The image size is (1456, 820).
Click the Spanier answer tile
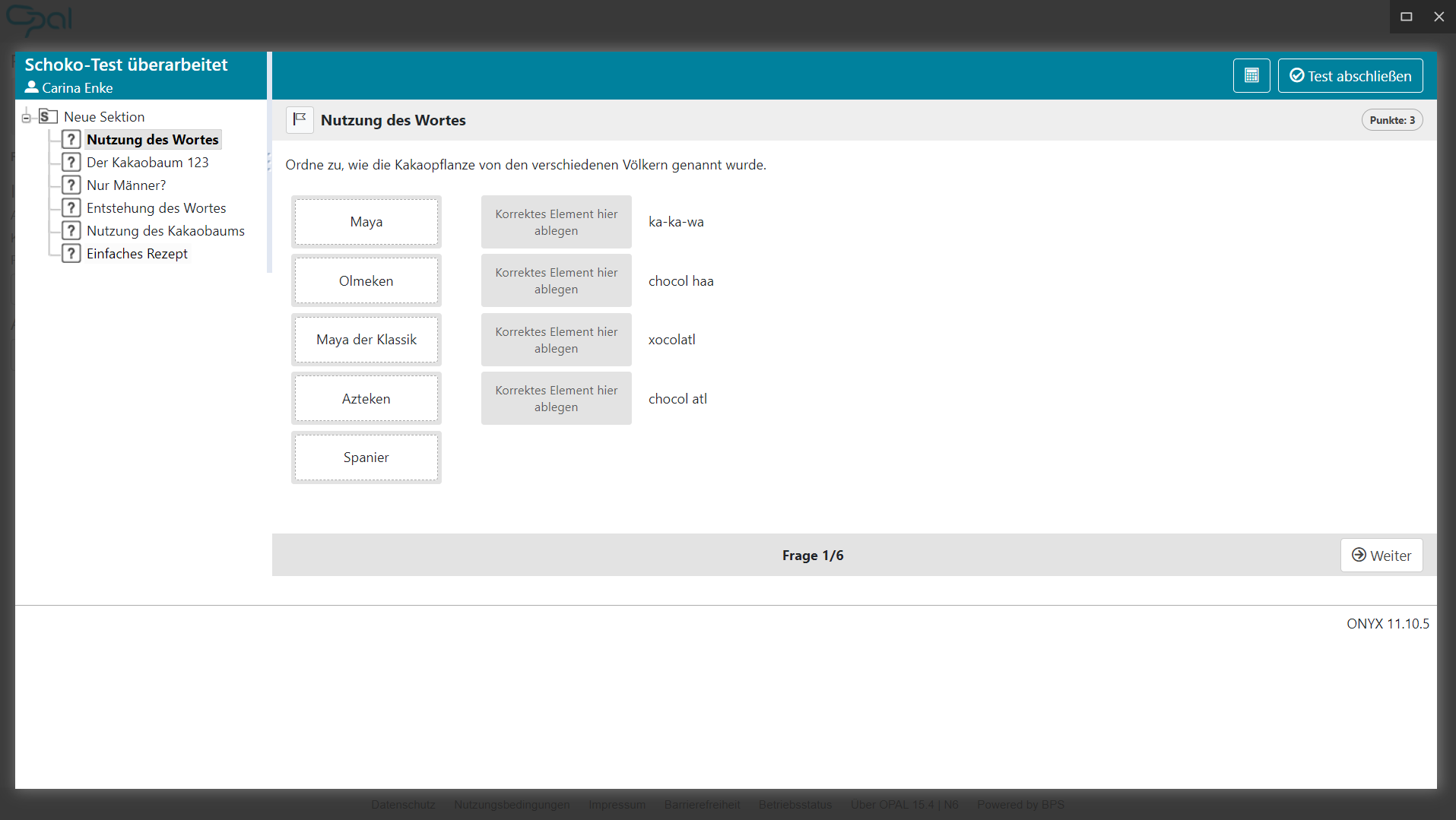click(366, 457)
